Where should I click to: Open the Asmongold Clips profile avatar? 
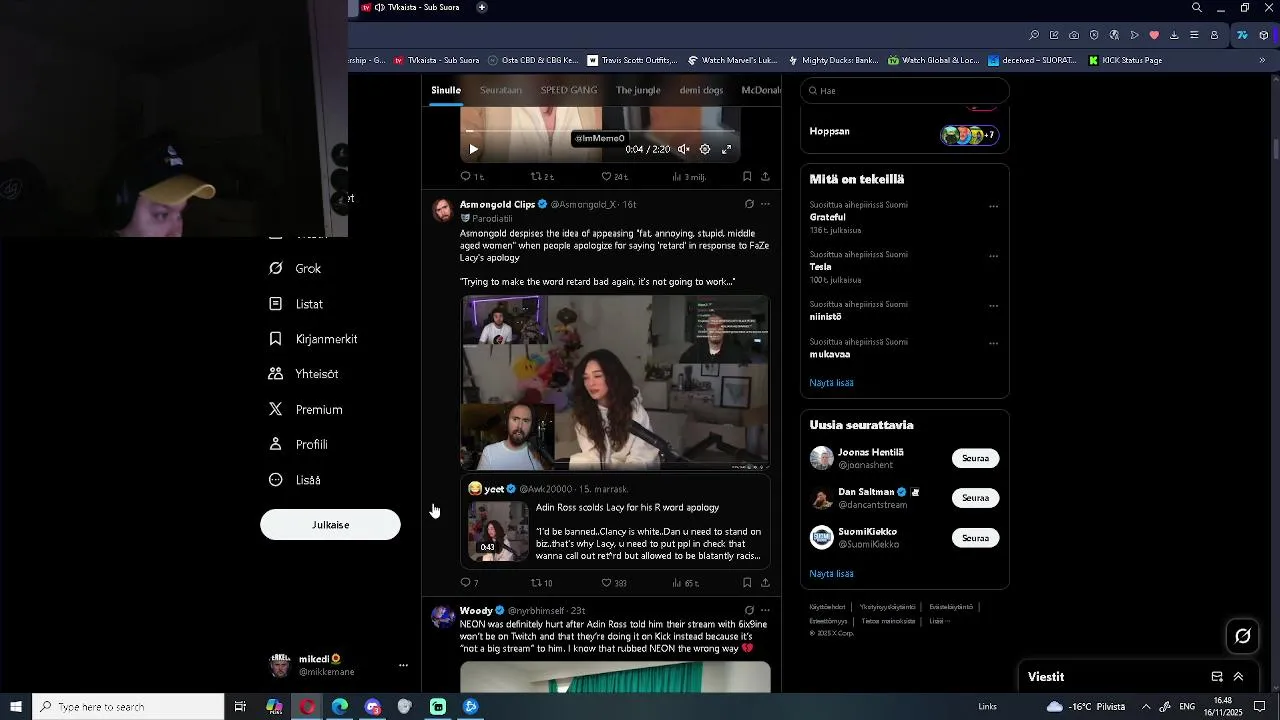[442, 209]
